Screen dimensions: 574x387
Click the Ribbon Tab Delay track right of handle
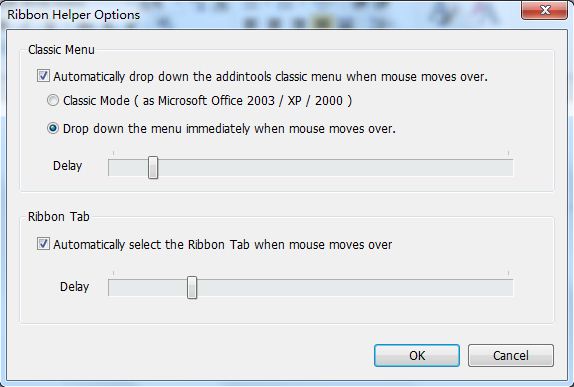[x=355, y=288]
